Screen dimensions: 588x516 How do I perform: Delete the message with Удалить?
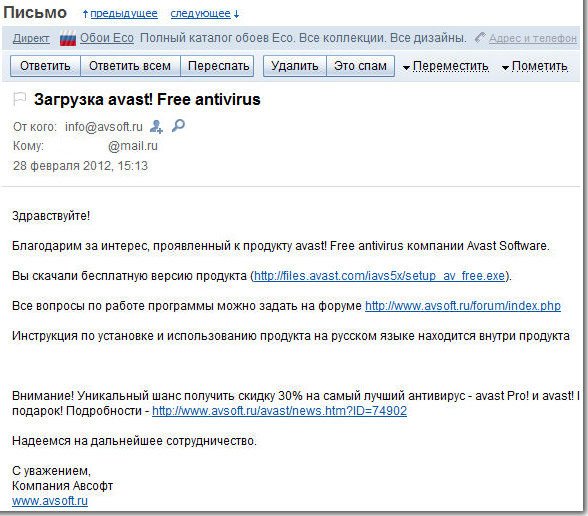pyautogui.click(x=295, y=66)
